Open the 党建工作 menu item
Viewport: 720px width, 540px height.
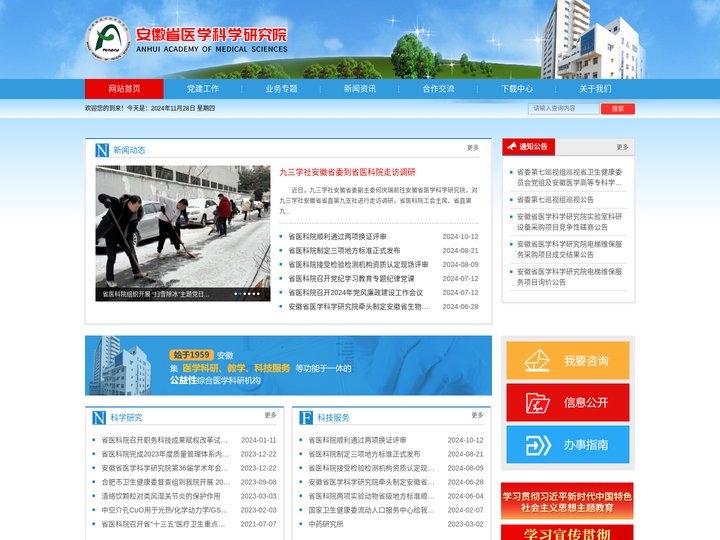[x=203, y=89]
